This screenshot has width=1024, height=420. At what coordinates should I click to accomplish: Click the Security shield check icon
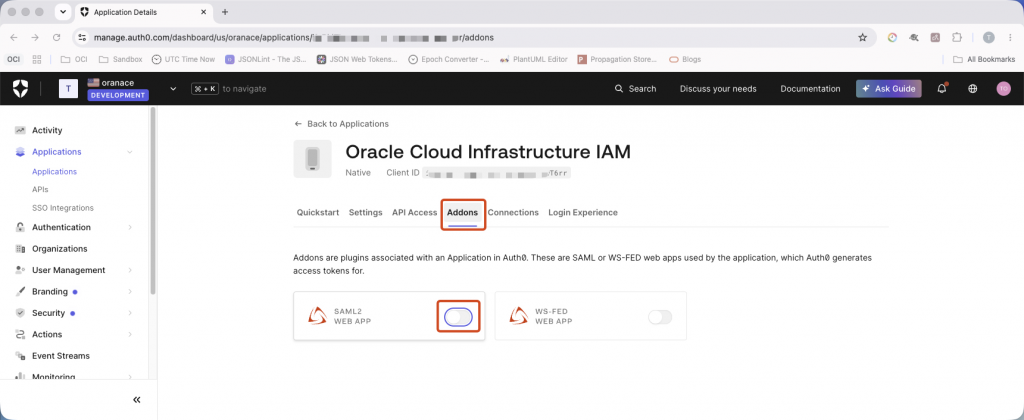pyautogui.click(x=20, y=313)
